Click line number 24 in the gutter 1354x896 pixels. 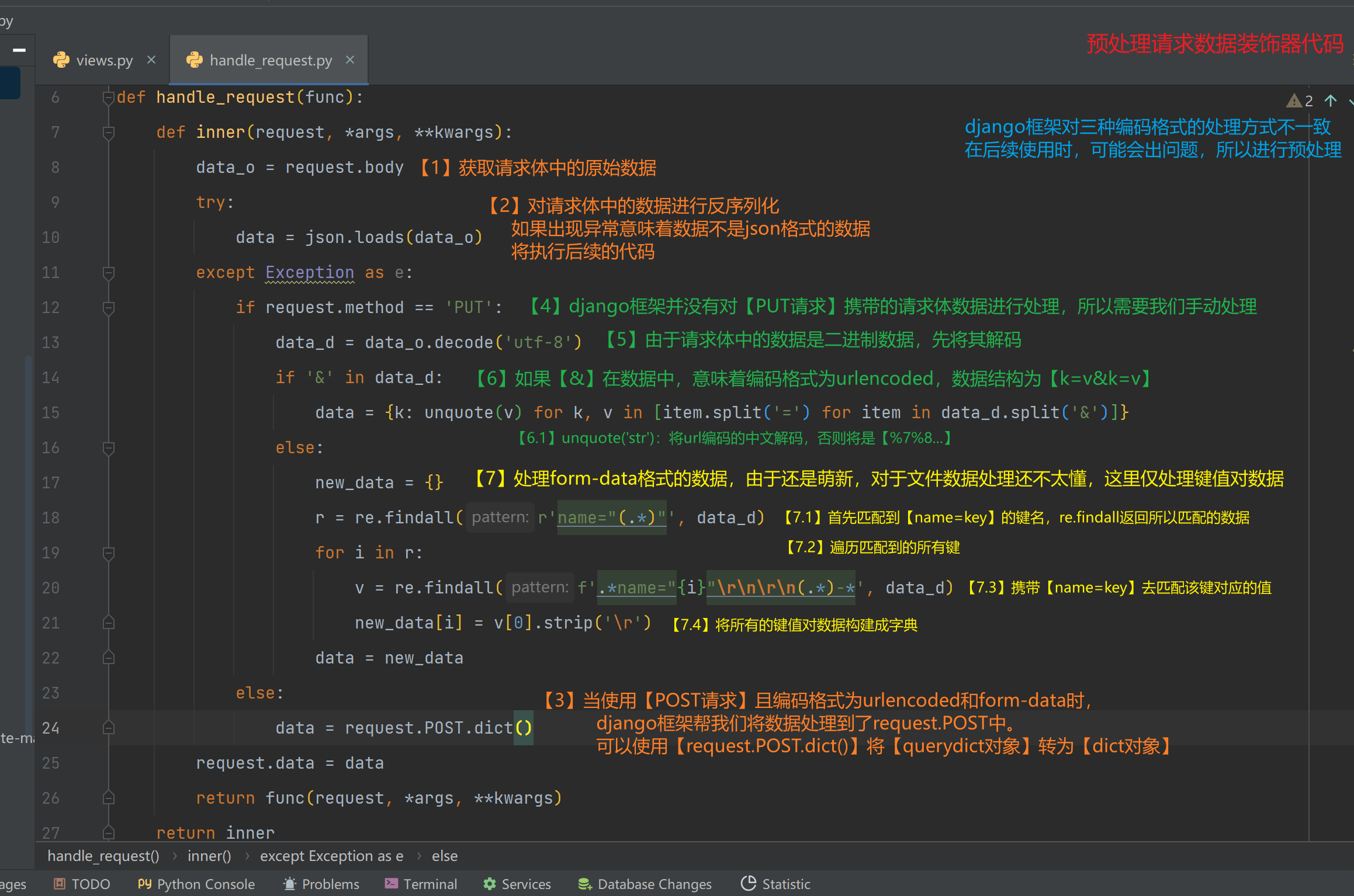51,728
